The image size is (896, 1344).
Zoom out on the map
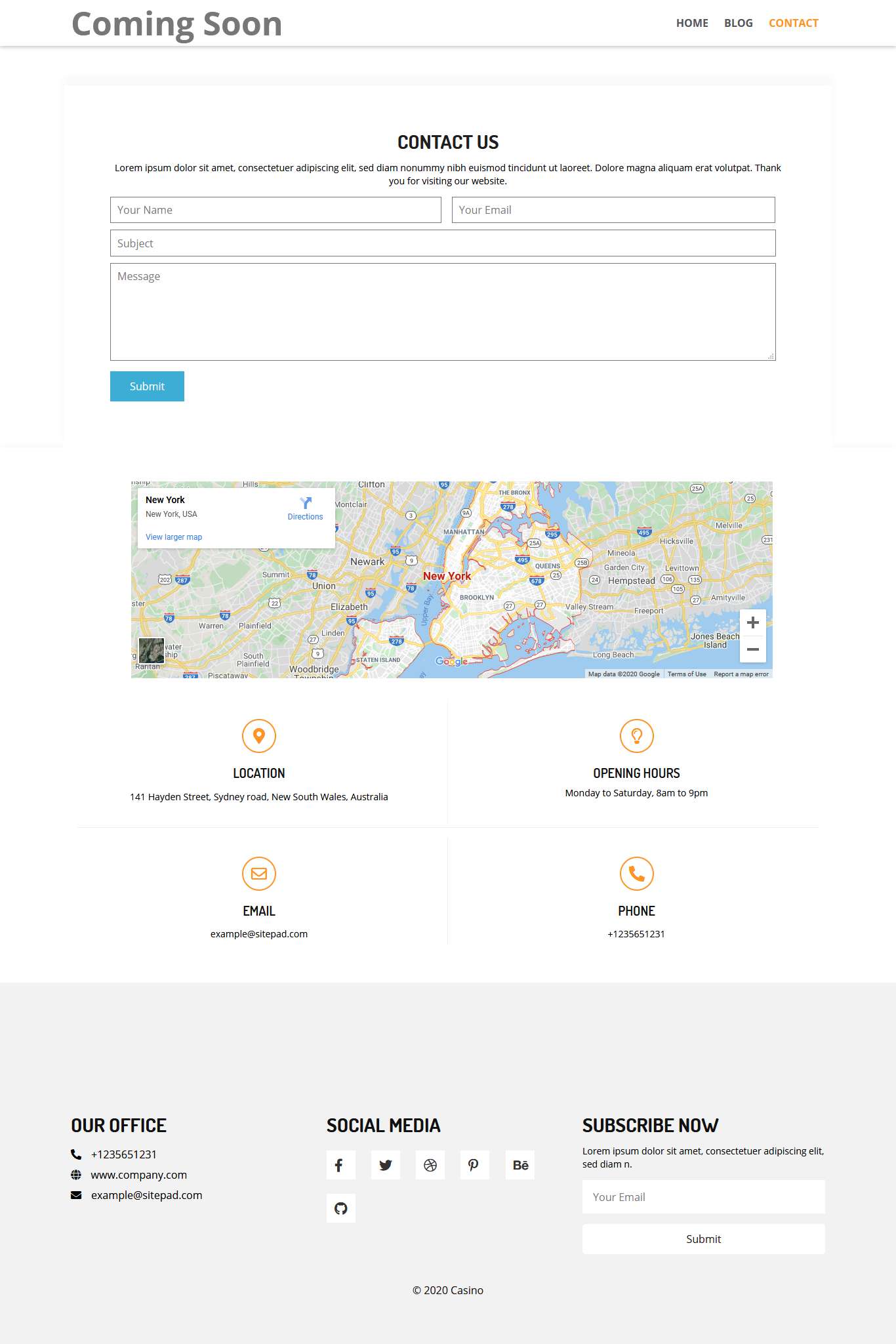pyautogui.click(x=753, y=649)
